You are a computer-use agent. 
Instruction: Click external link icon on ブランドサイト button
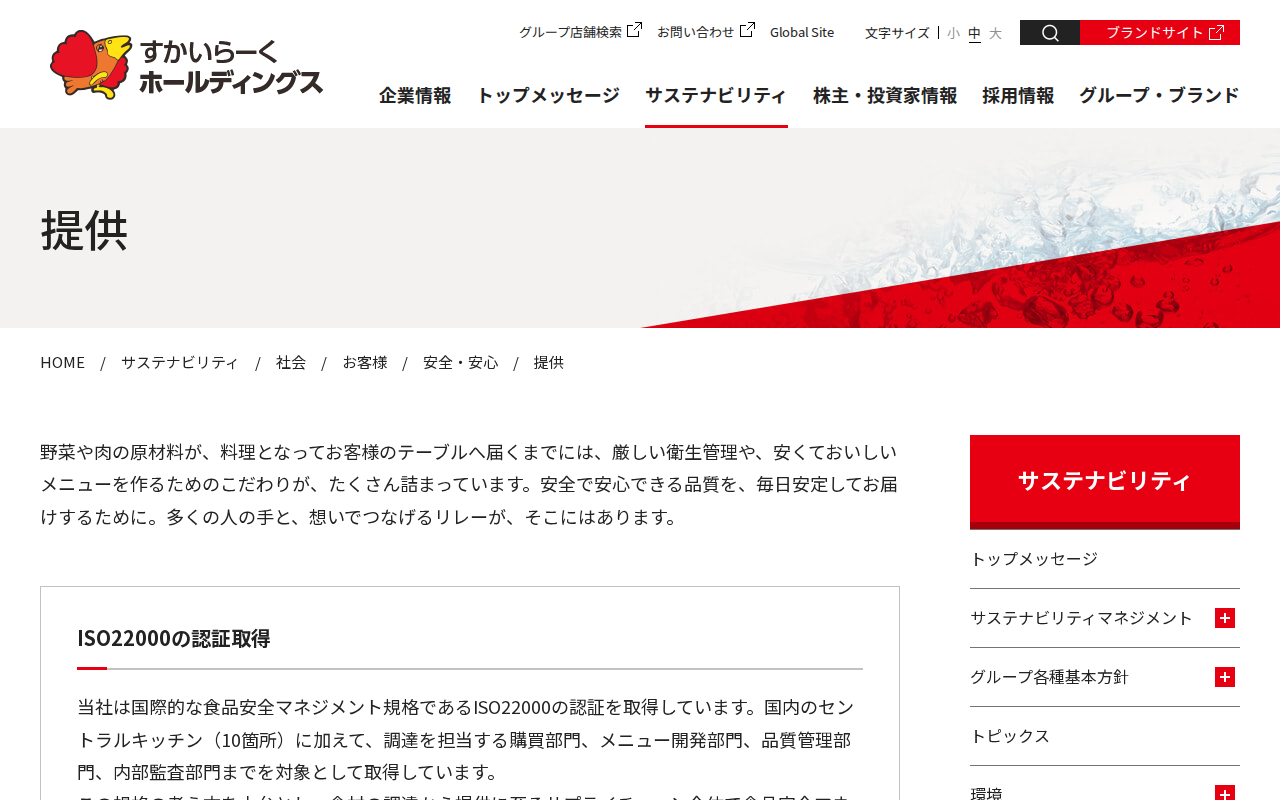point(1216,33)
